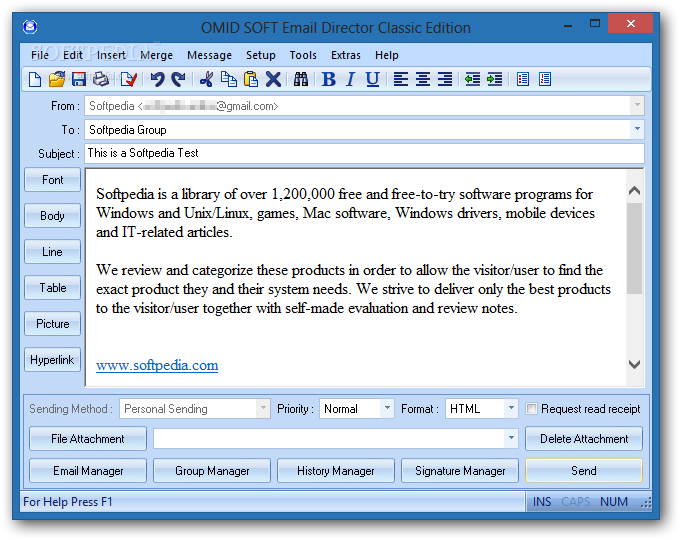Image resolution: width=680 pixels, height=540 pixels.
Task: Click the Hyperlink button
Action: pyautogui.click(x=52, y=360)
